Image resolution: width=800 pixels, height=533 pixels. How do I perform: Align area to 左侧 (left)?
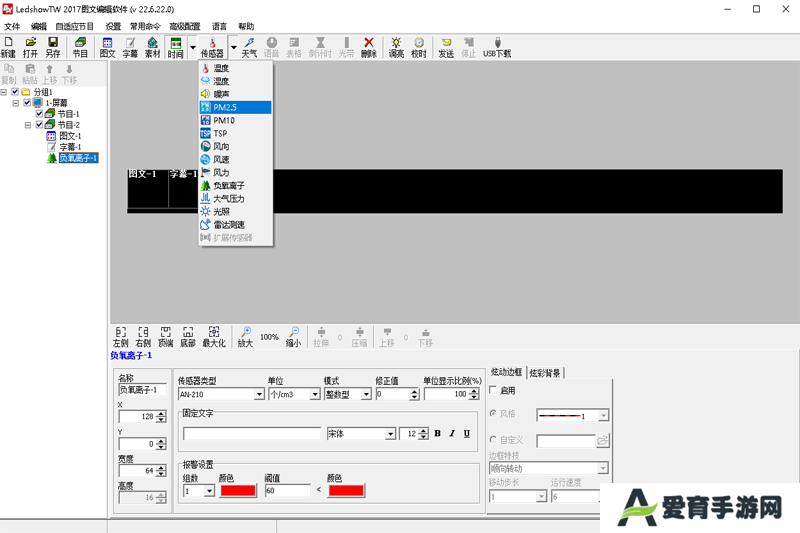point(120,337)
